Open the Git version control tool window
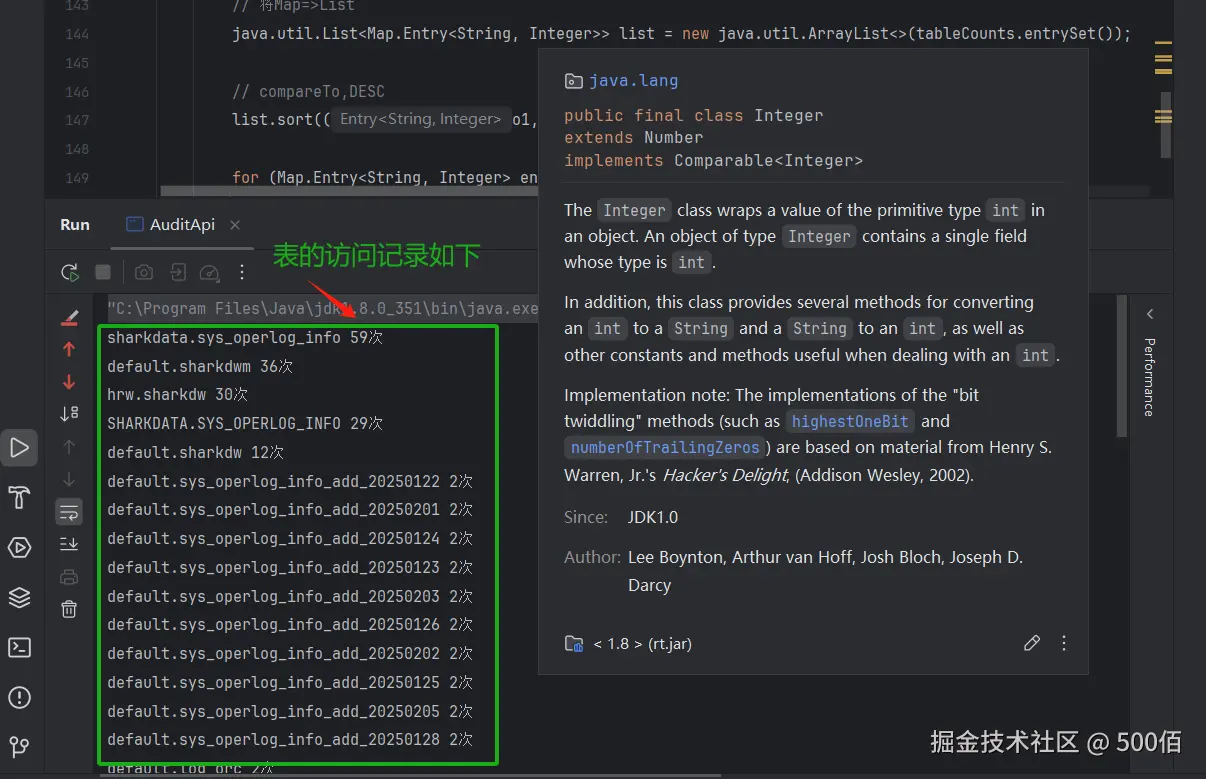1206x779 pixels. point(19,747)
